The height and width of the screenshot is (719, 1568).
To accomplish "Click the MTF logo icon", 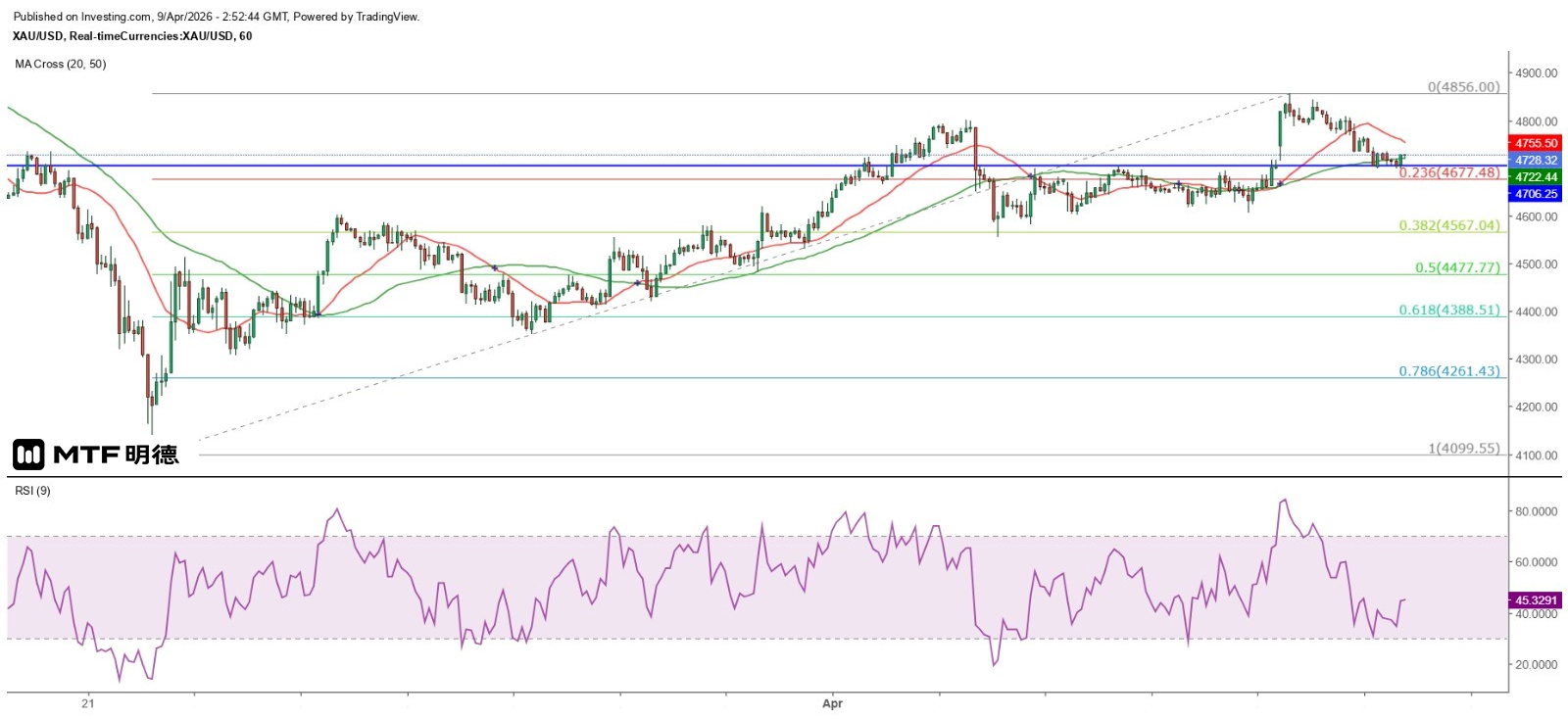I will point(28,455).
